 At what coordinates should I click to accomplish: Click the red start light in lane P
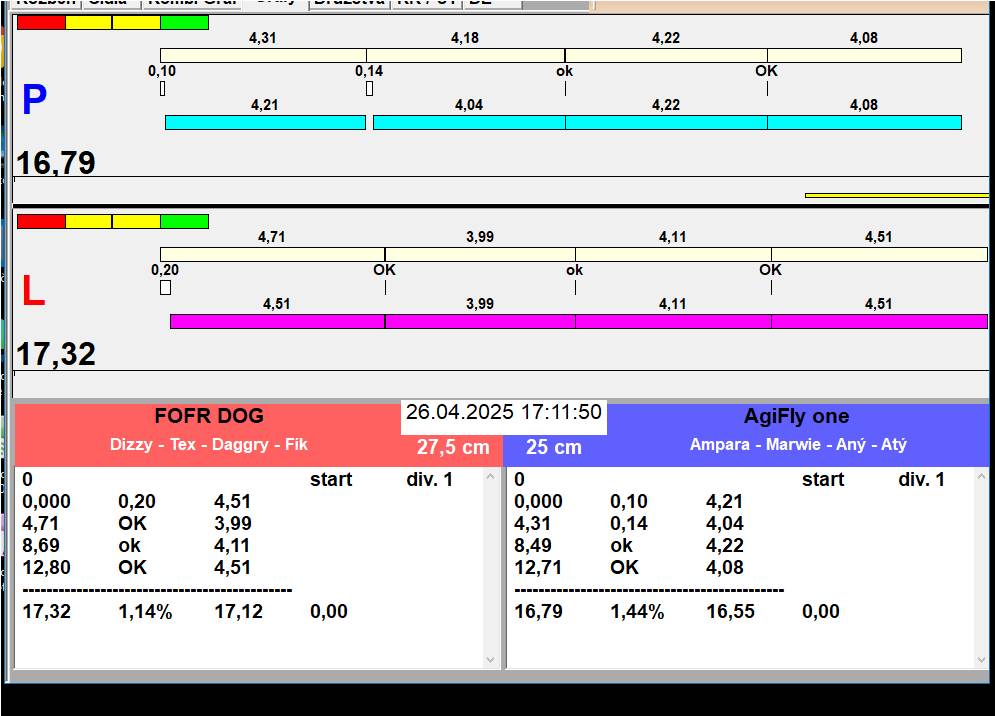tap(41, 22)
